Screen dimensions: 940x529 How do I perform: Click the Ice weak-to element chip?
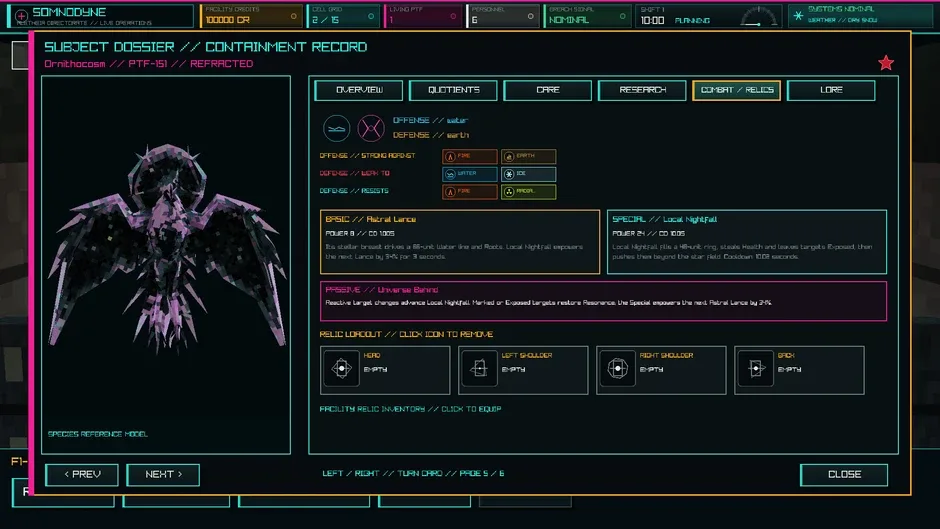pos(529,174)
